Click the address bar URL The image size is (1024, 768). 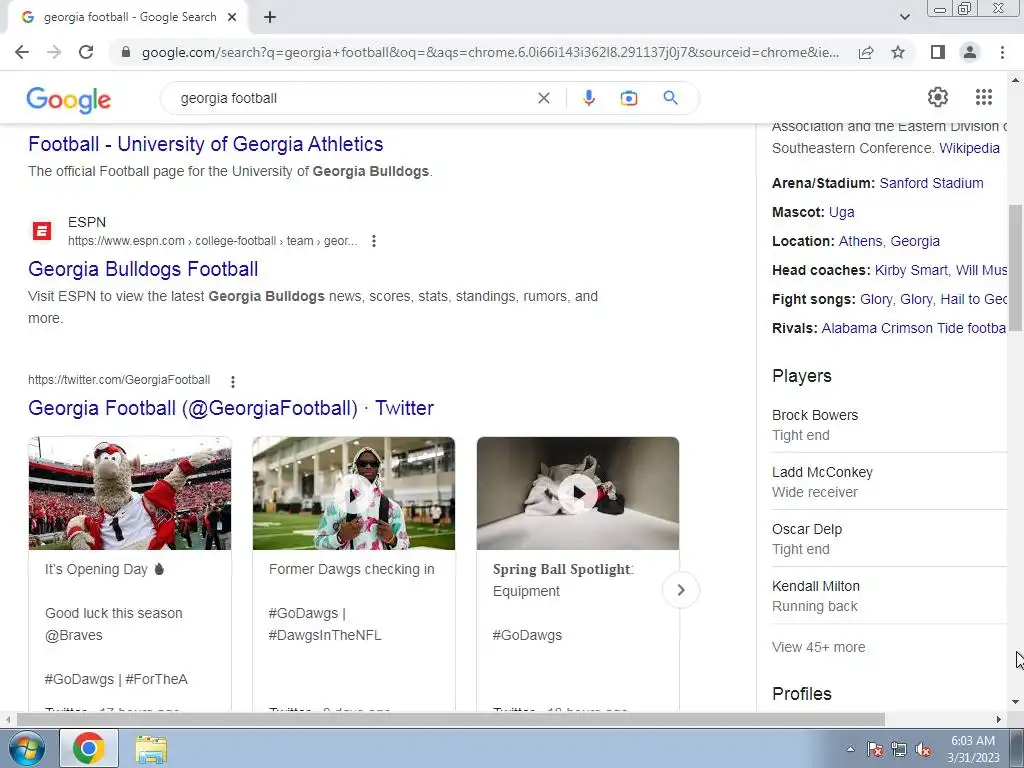pos(490,52)
